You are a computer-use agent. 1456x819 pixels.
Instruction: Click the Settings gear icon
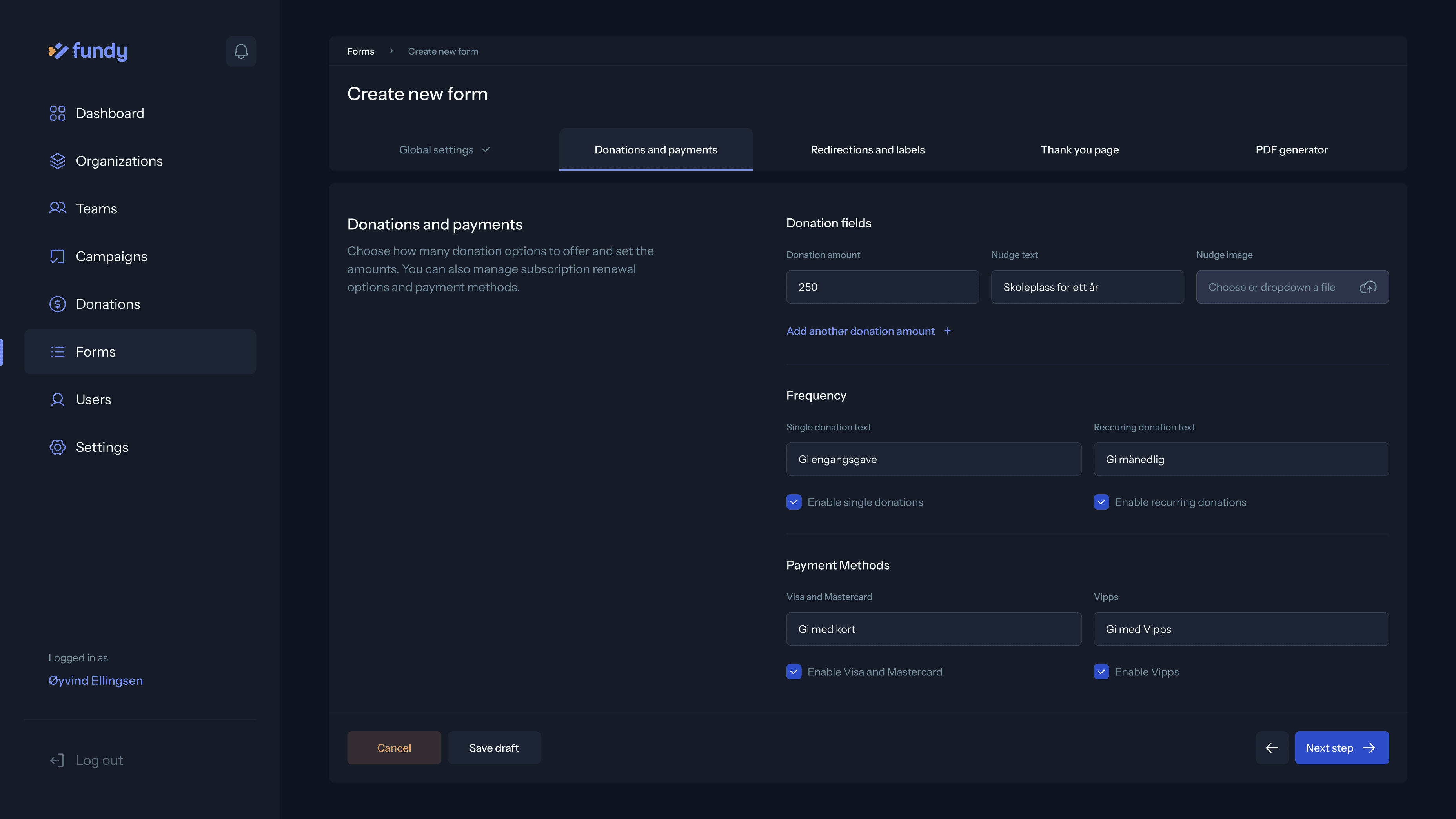tap(57, 447)
